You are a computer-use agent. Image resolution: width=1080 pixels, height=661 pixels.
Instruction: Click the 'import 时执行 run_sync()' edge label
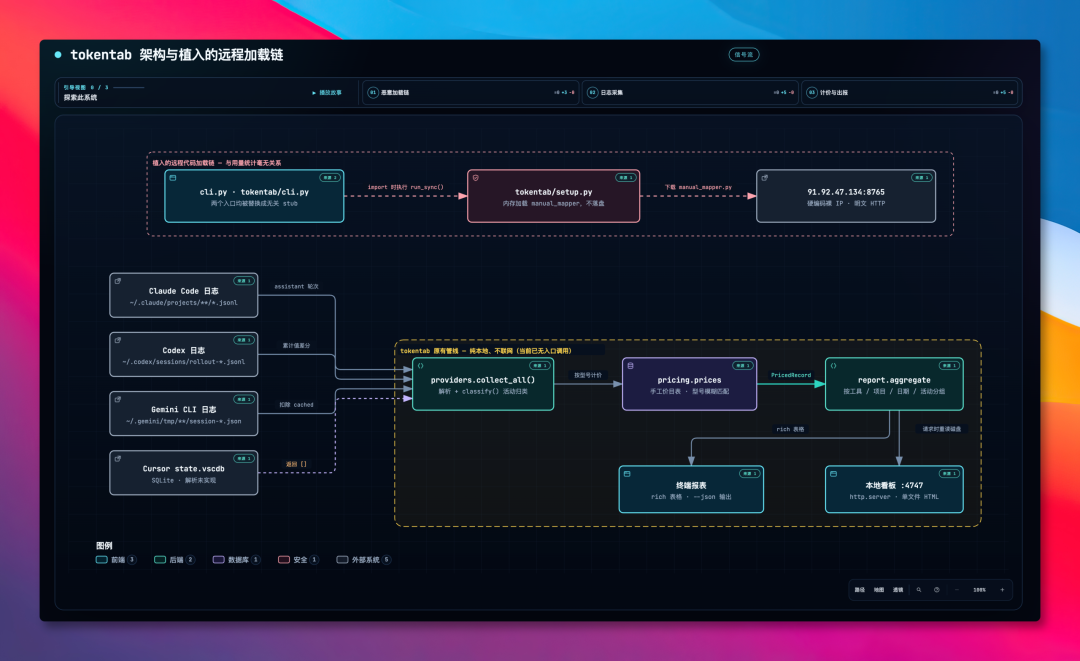(x=406, y=187)
